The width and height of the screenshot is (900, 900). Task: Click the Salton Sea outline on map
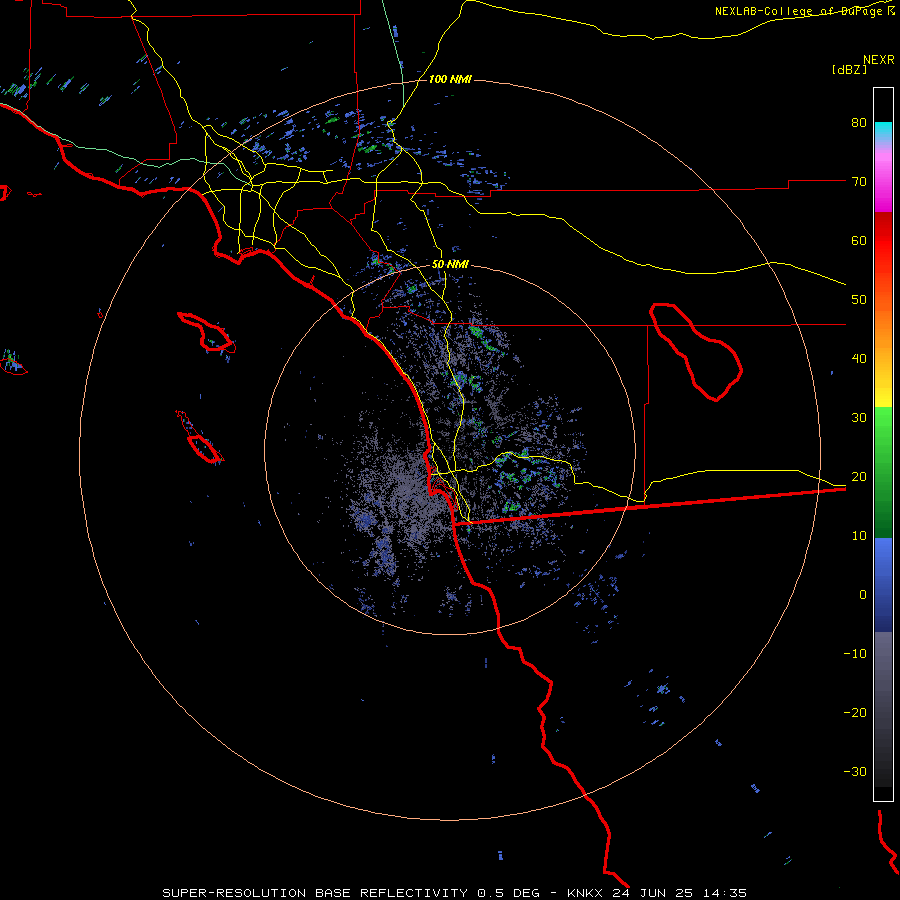(696, 351)
